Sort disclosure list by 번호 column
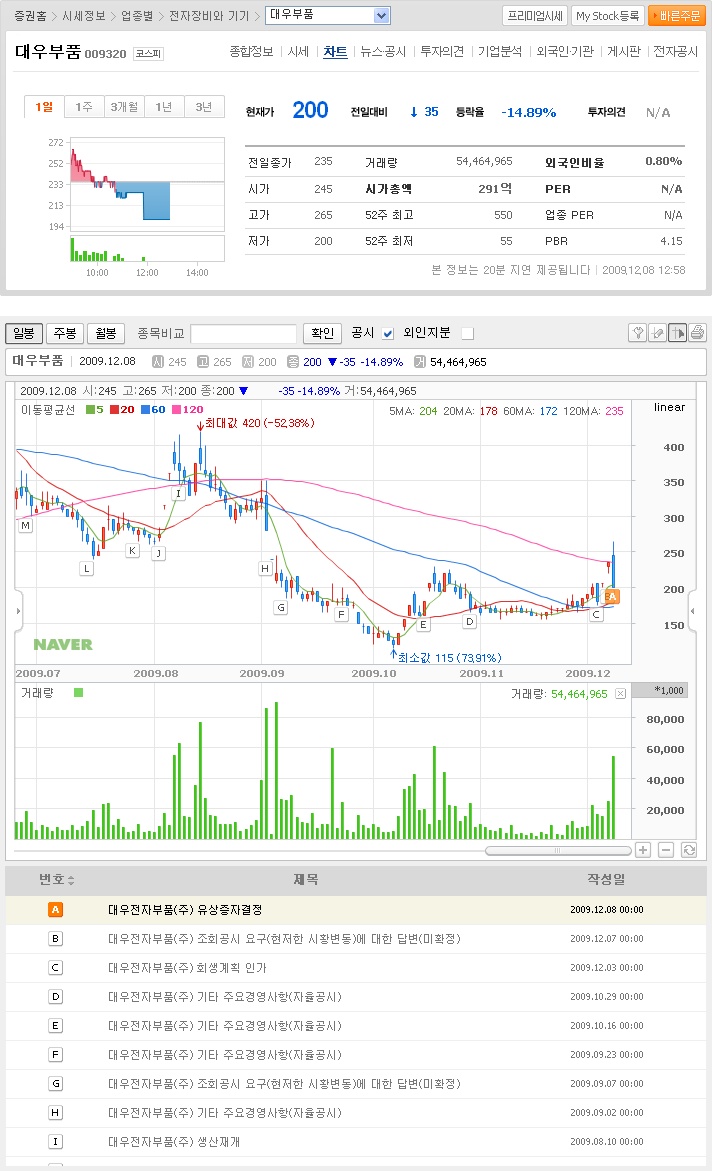 [x=57, y=880]
